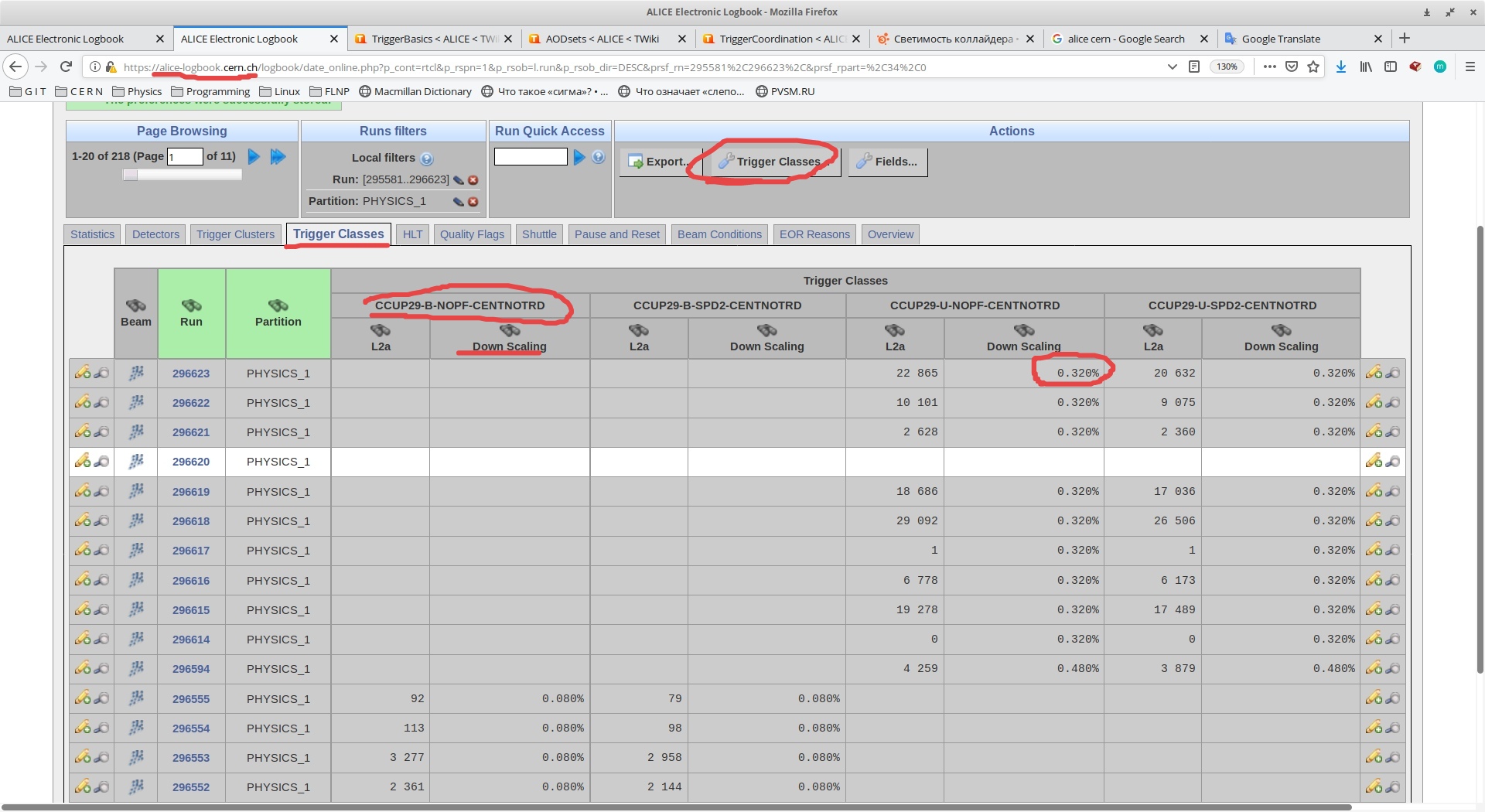Open run 296623 link

[191, 374]
